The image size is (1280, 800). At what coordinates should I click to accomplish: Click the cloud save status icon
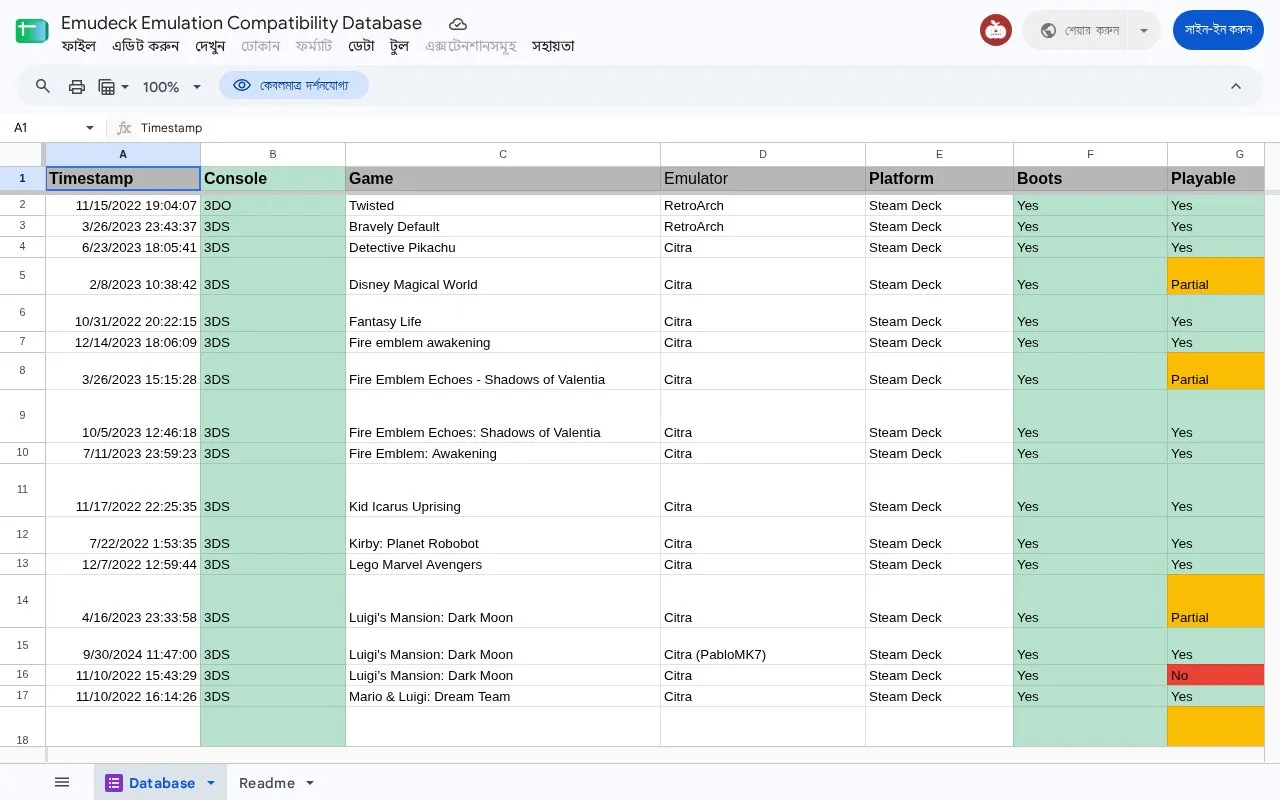click(x=457, y=23)
